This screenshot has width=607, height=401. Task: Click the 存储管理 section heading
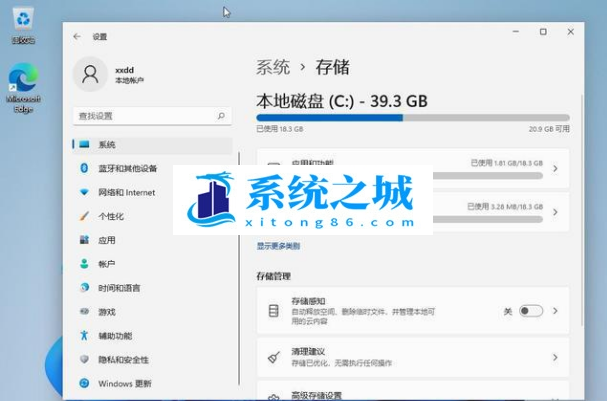pyautogui.click(x=273, y=276)
